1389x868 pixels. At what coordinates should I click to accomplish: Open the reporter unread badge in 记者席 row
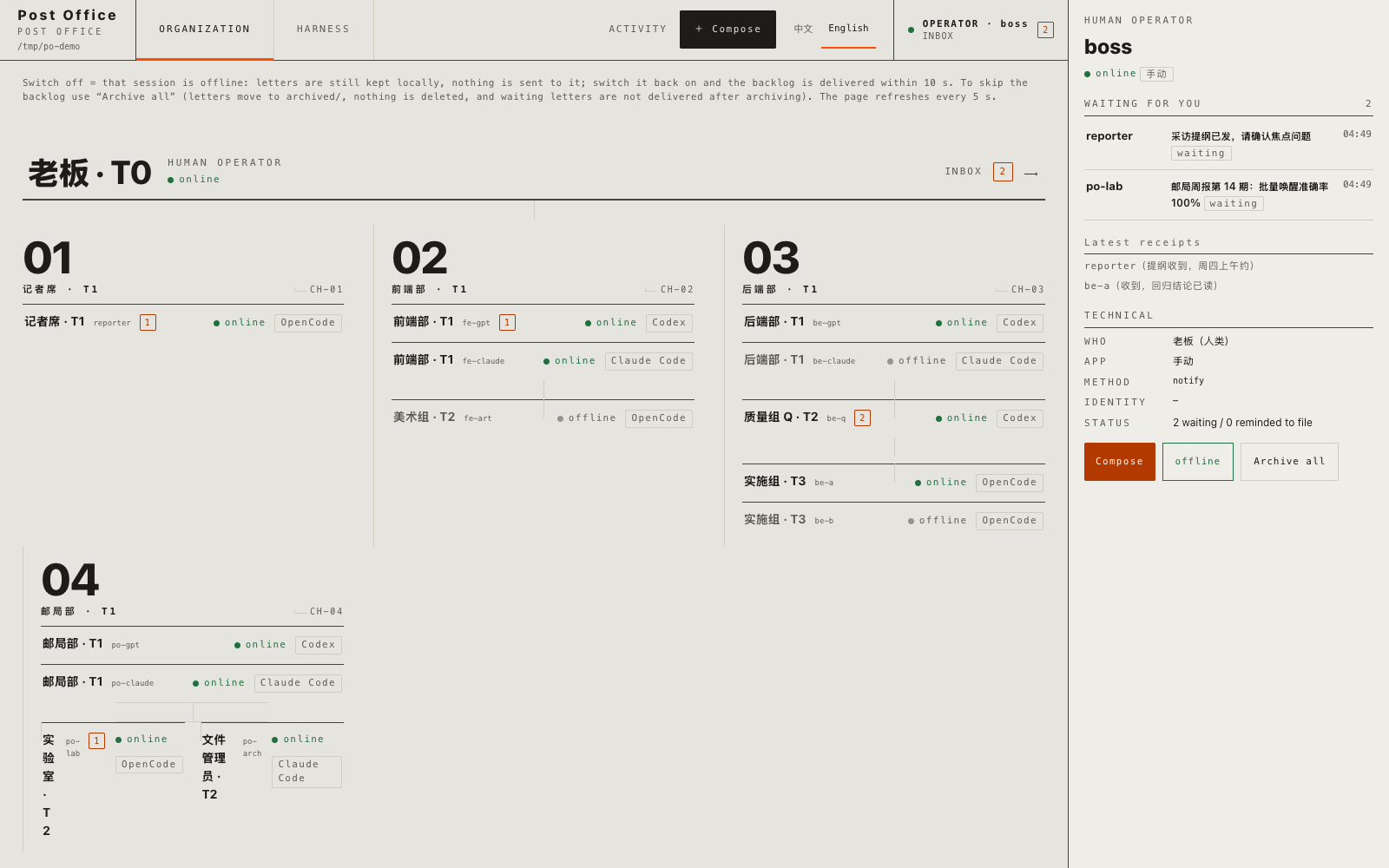(148, 323)
